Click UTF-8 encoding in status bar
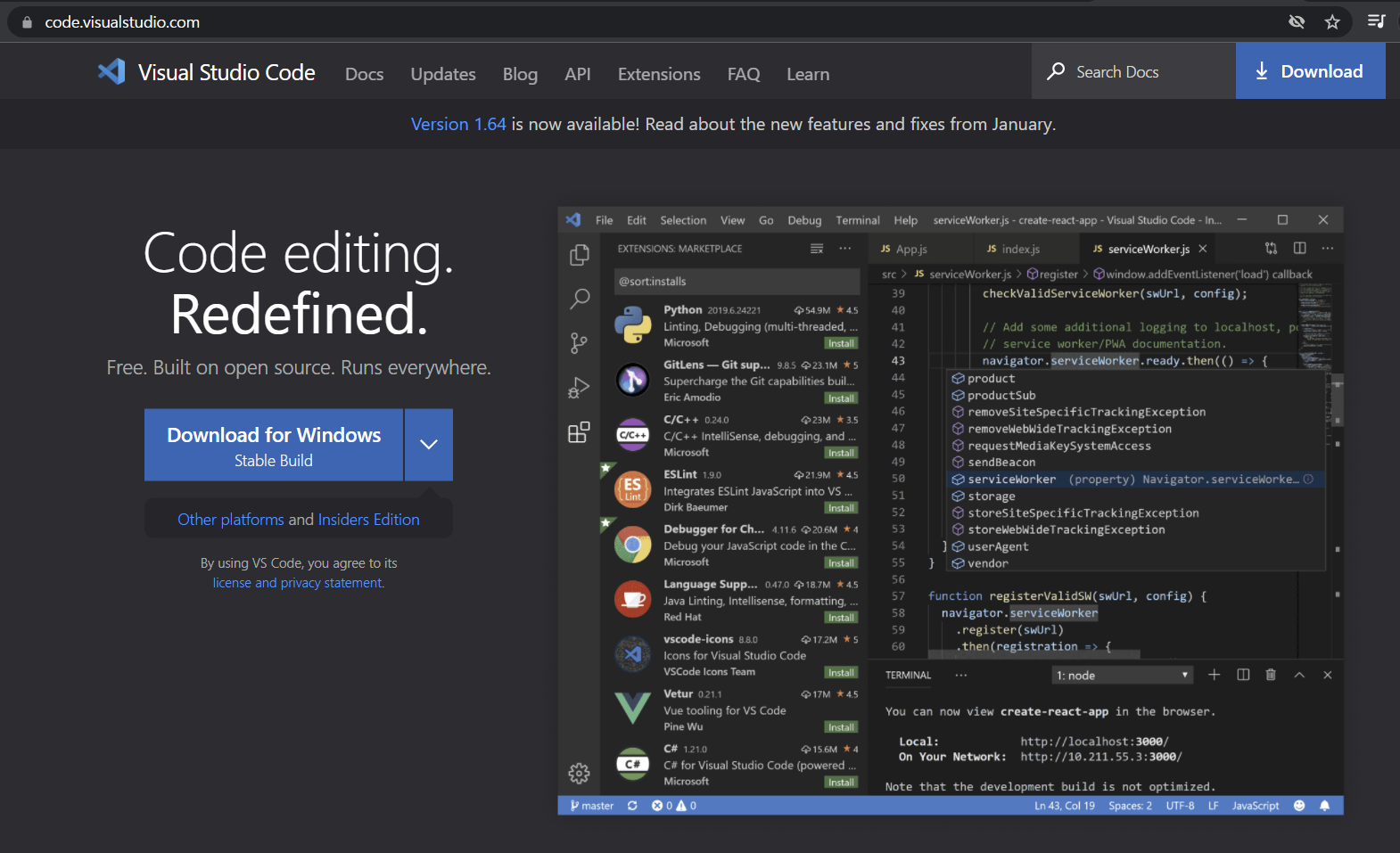This screenshot has width=1400, height=853. [x=1180, y=806]
